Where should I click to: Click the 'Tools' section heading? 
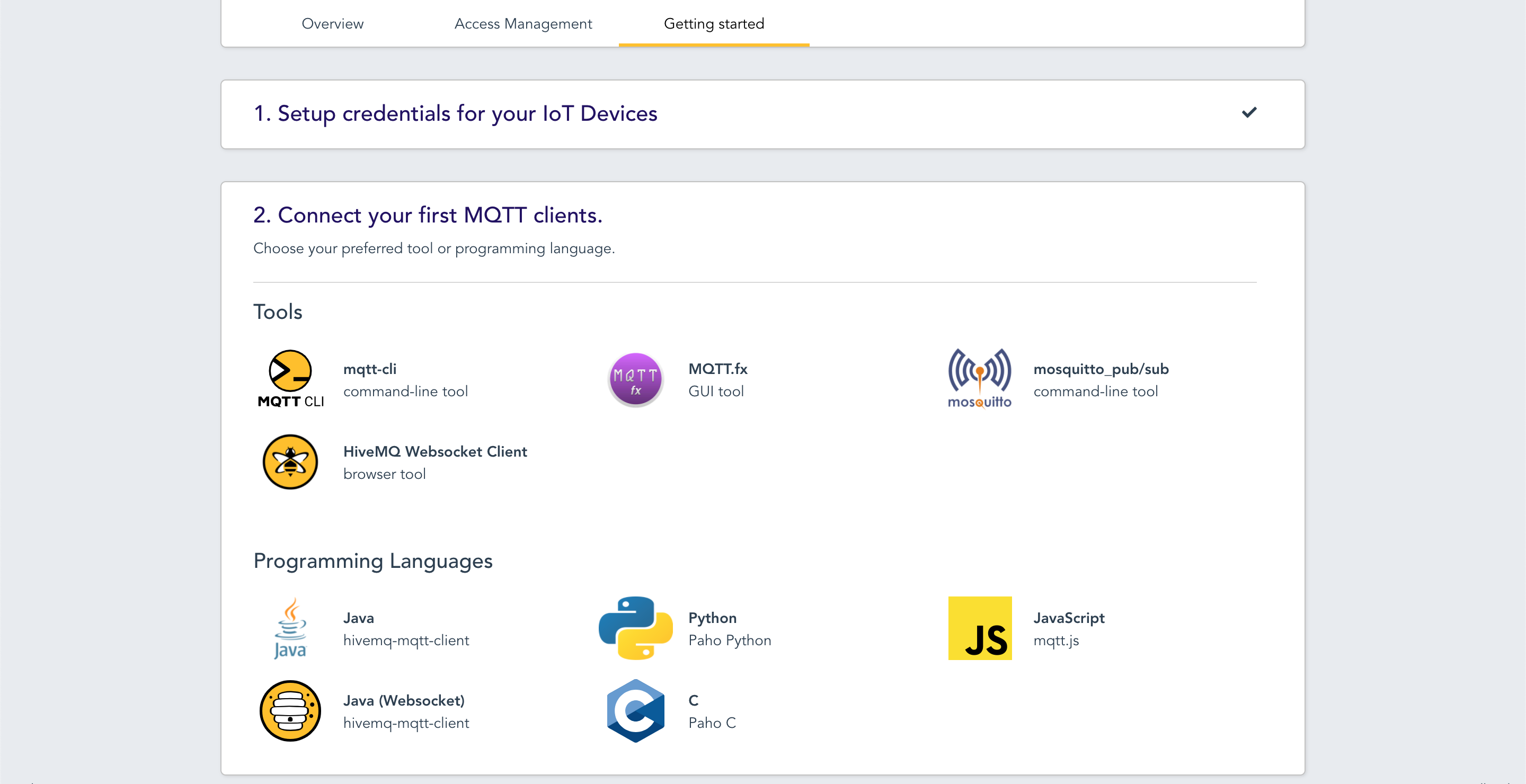click(x=278, y=312)
